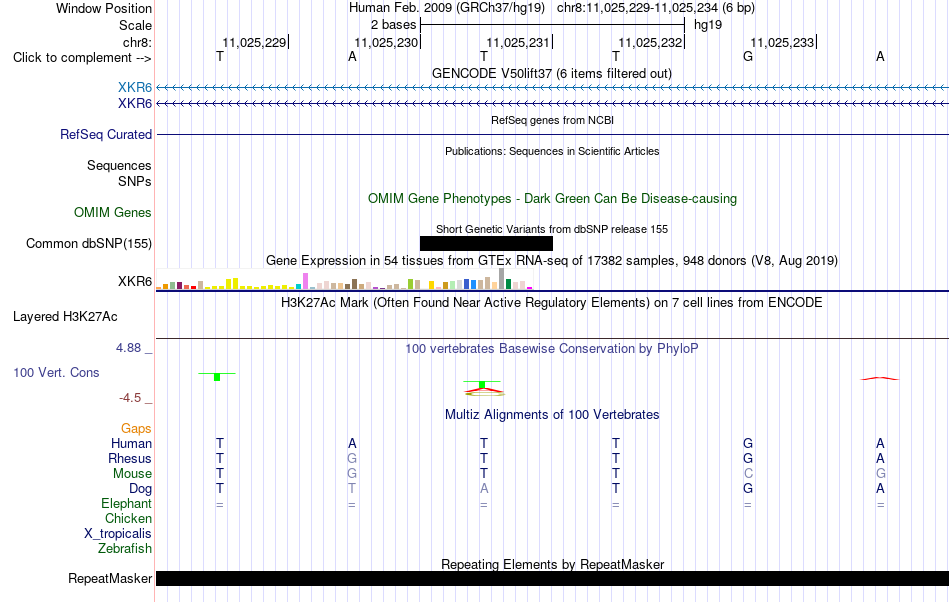
Task: Click the Sequences track label
Action: pos(119,165)
